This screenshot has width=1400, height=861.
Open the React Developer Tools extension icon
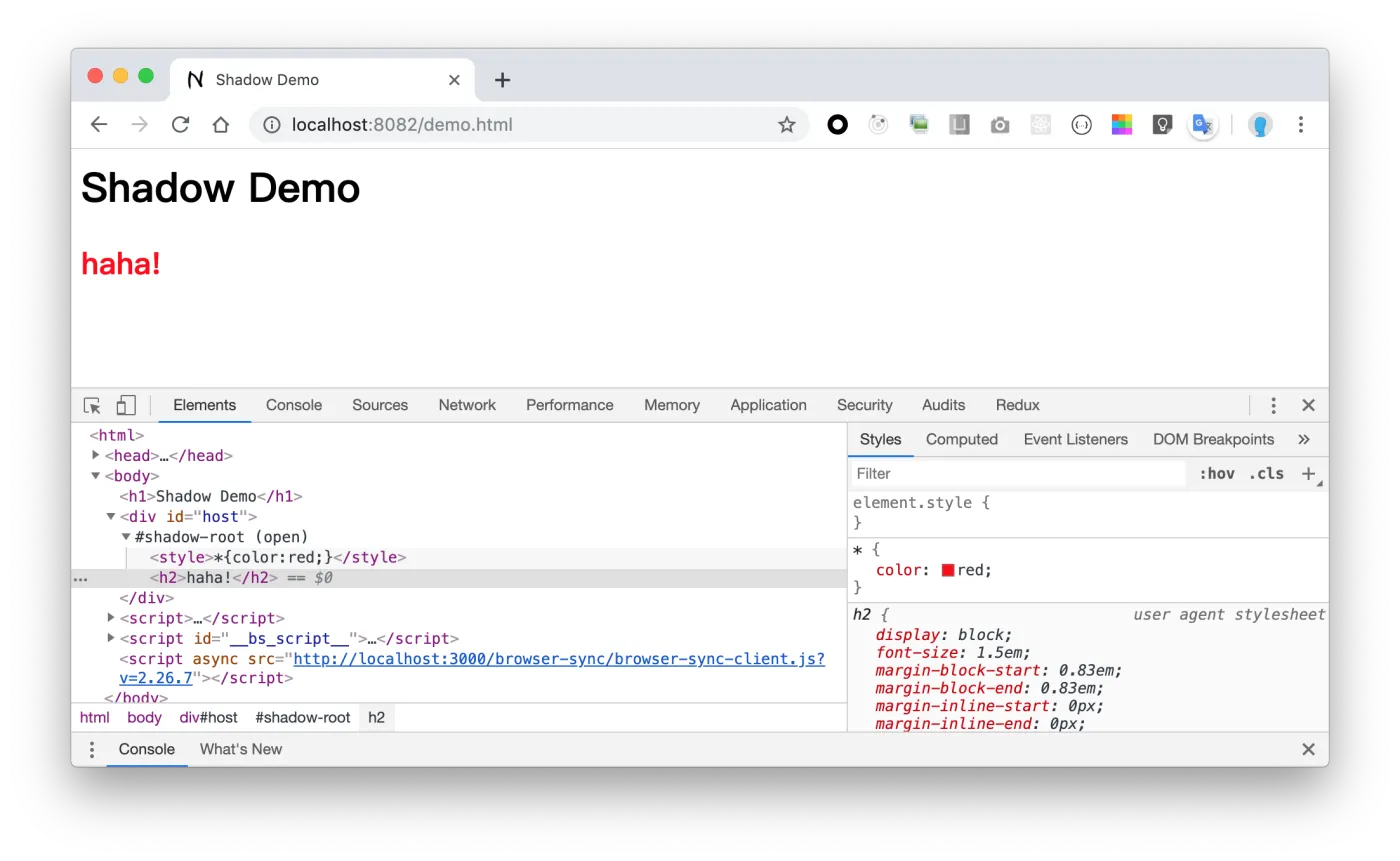click(1041, 125)
